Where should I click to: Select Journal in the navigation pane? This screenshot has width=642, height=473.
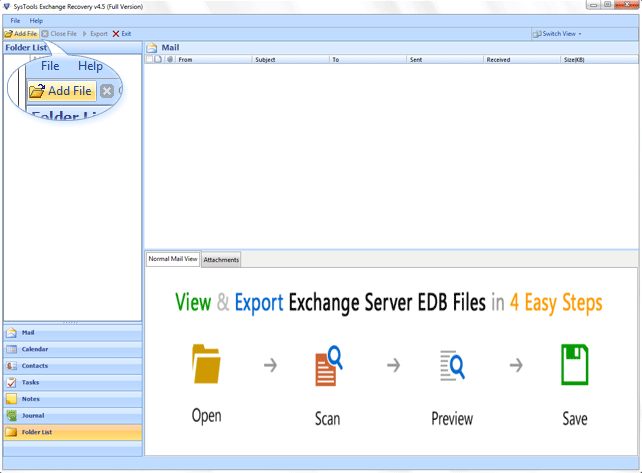(x=73, y=416)
